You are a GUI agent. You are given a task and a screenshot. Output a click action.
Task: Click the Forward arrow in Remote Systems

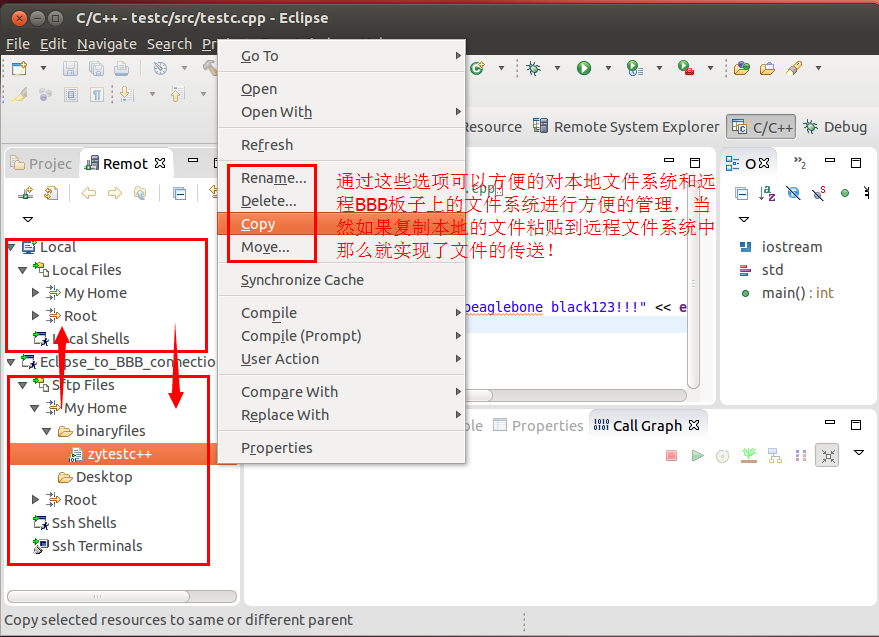(115, 193)
